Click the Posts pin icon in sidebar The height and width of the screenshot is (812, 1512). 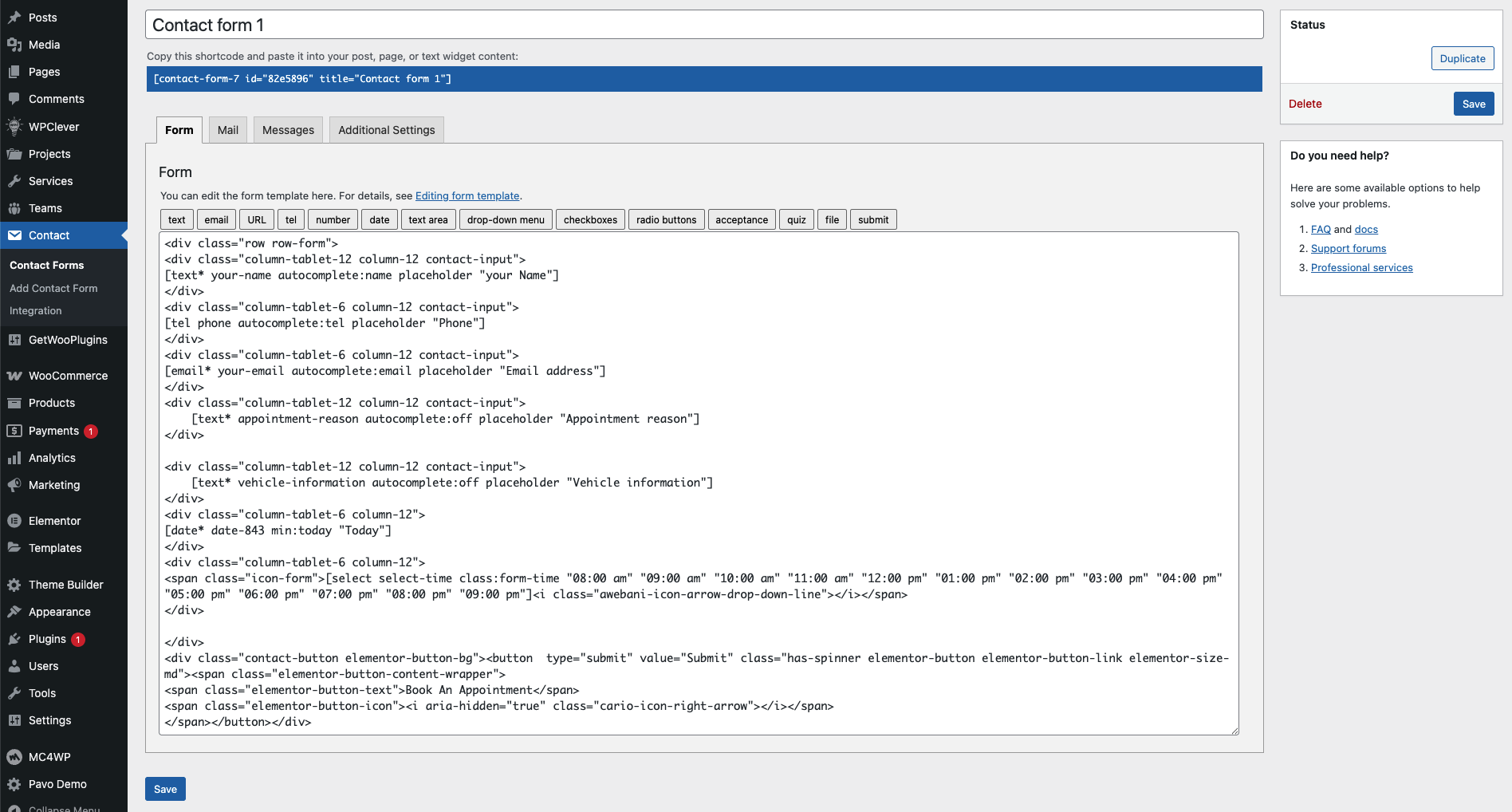click(x=14, y=18)
